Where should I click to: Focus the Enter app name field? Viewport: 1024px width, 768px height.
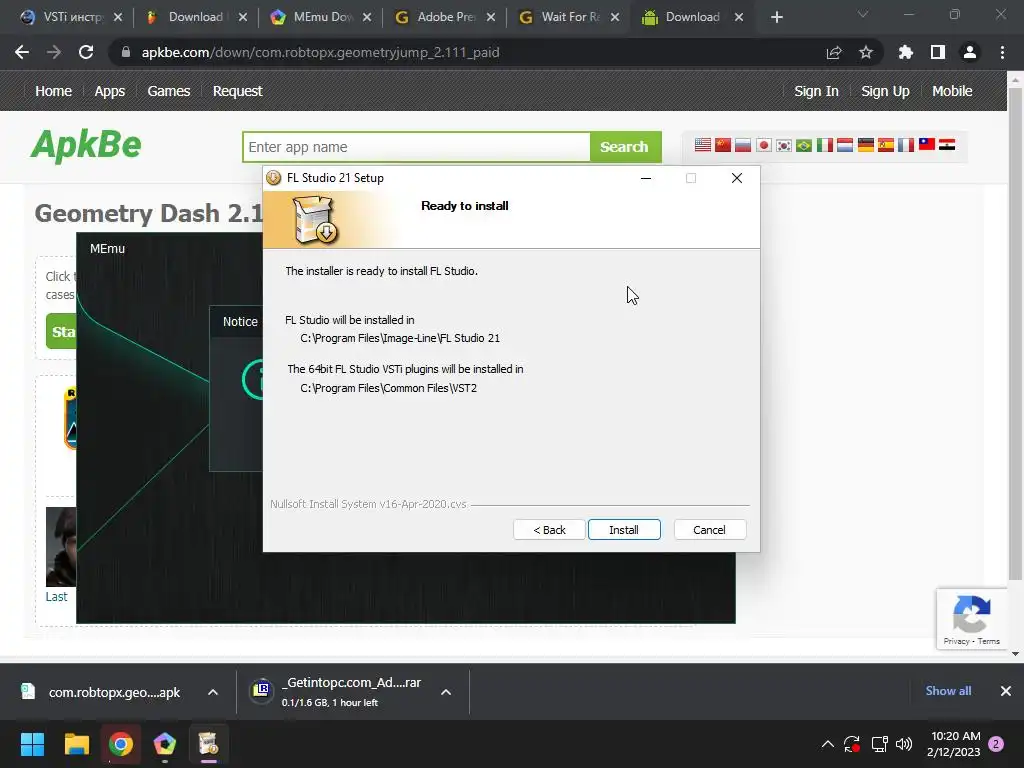click(416, 147)
